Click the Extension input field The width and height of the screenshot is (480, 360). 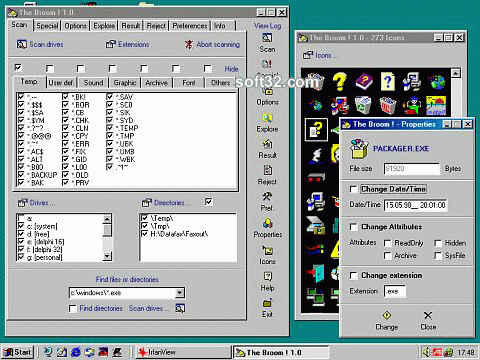[395, 291]
